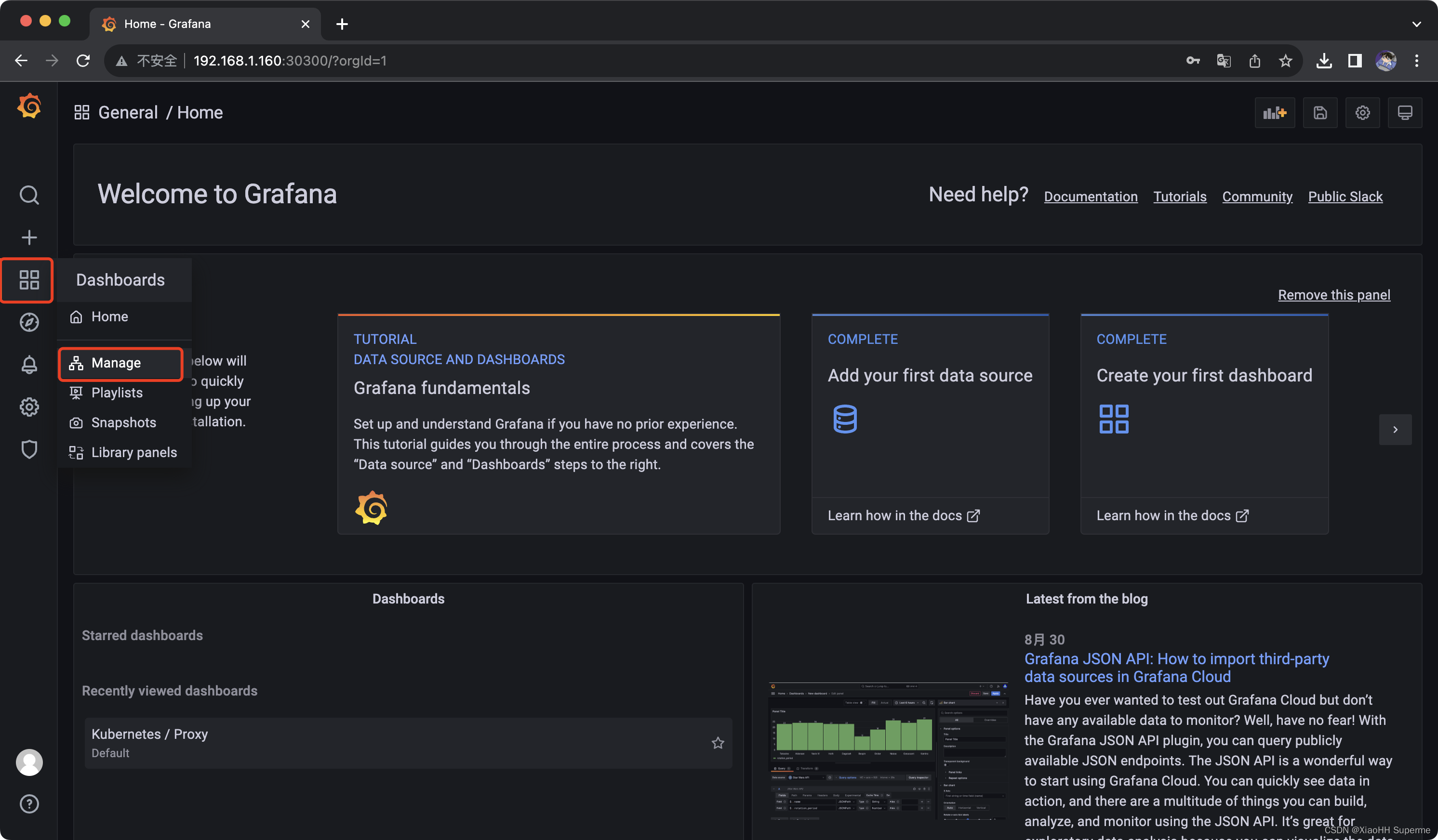Open the browser downloads icon

point(1324,61)
